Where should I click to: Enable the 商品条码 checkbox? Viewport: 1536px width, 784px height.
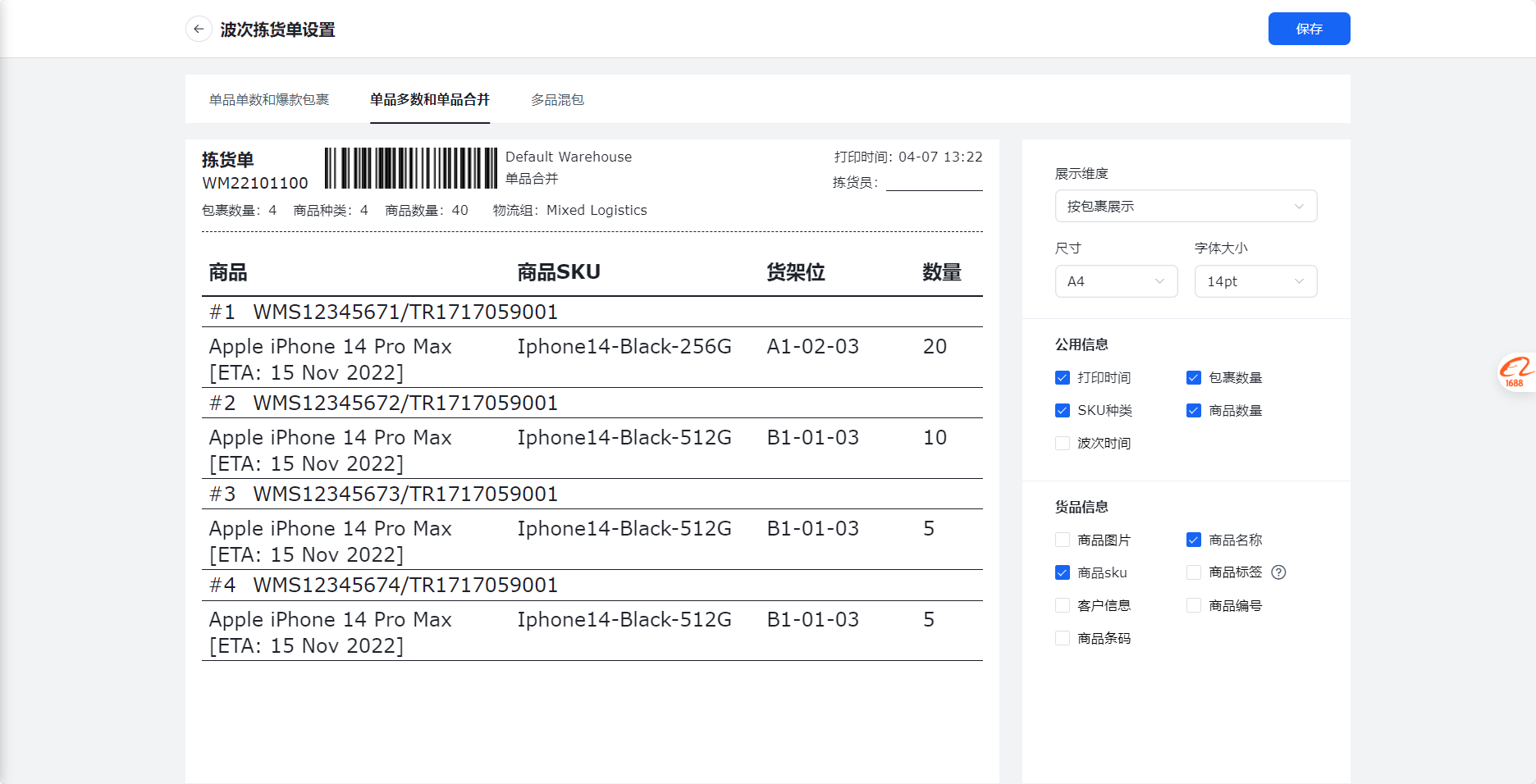(1063, 638)
